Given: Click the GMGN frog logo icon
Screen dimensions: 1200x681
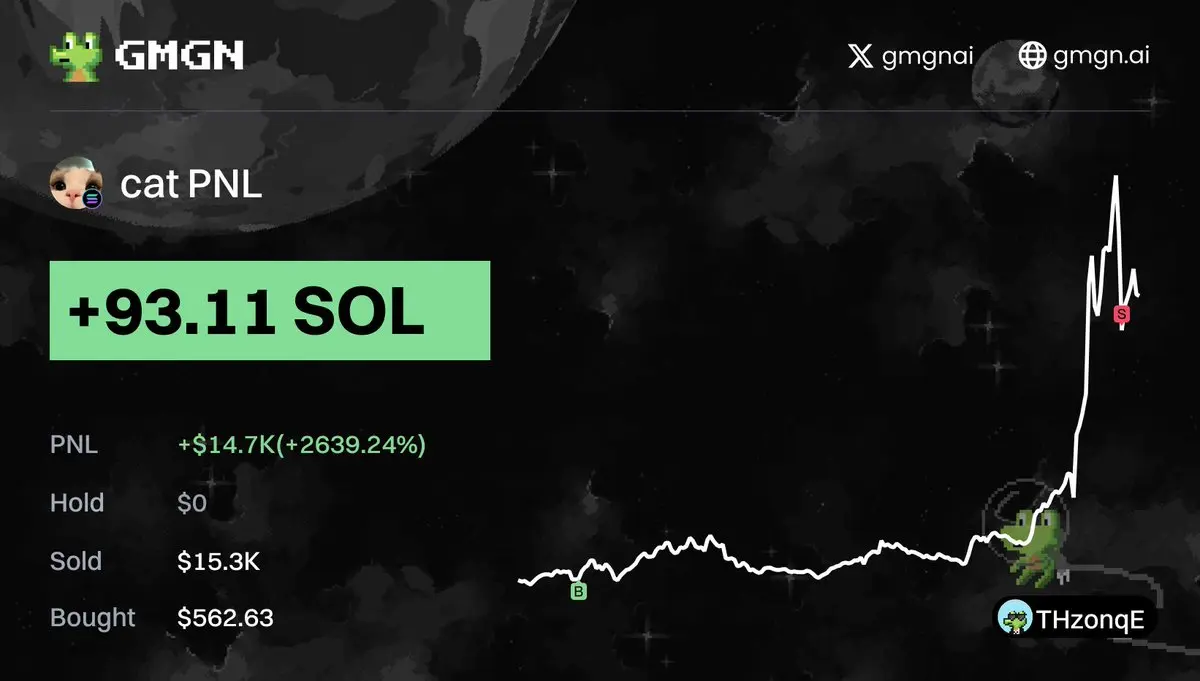Looking at the screenshot, I should click(76, 54).
